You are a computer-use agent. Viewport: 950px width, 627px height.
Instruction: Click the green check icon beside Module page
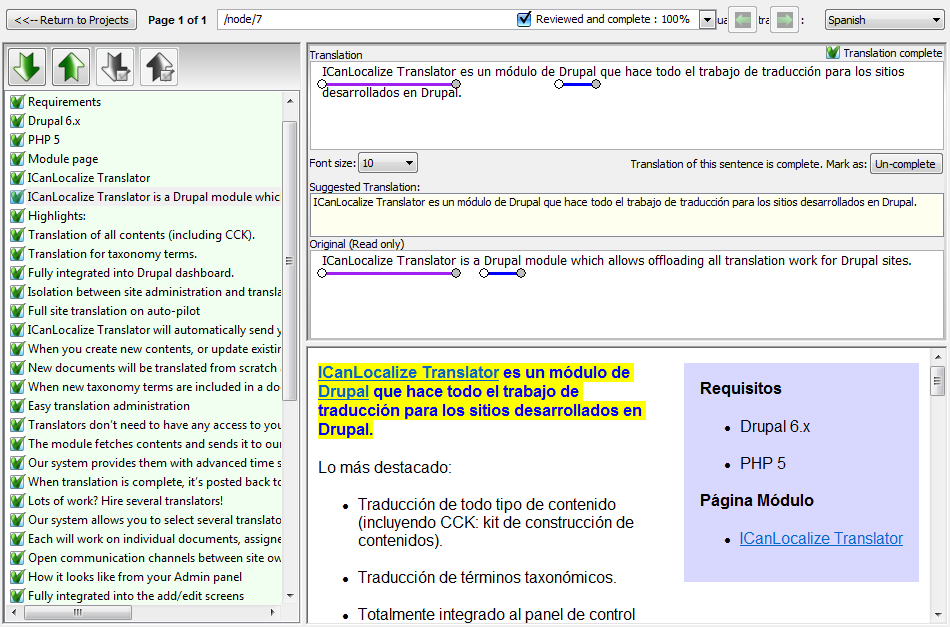click(17, 159)
